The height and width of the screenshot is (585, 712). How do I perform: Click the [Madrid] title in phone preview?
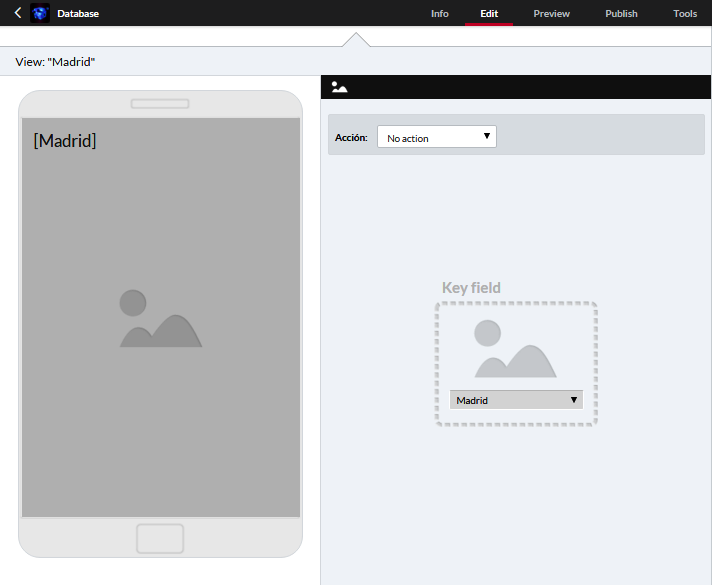pos(65,141)
